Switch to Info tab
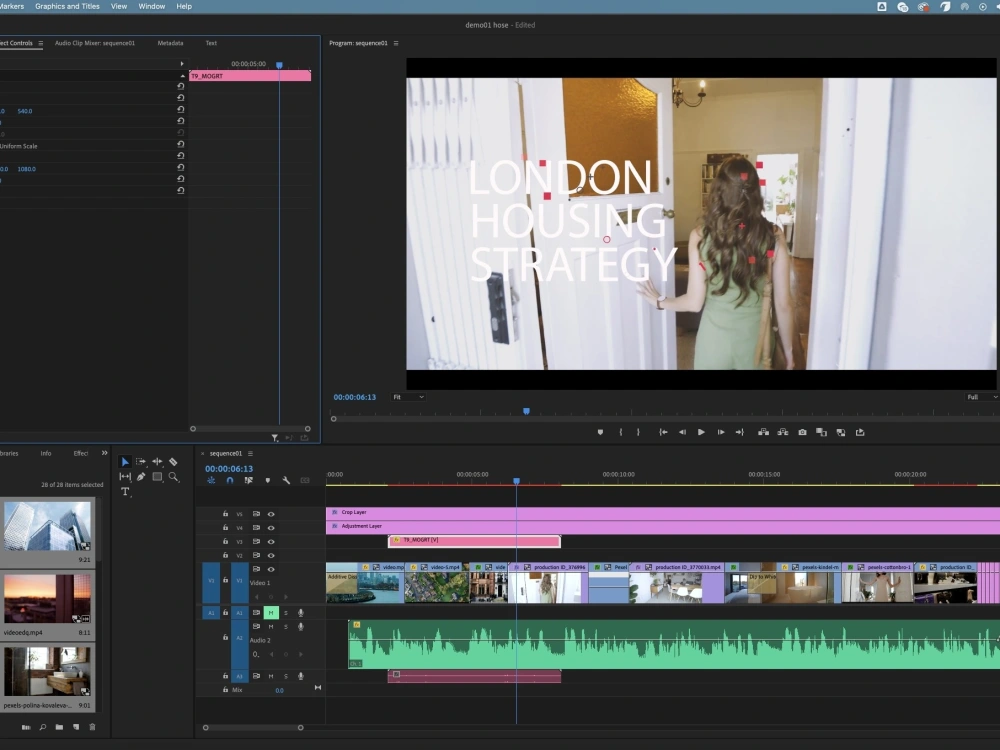The height and width of the screenshot is (750, 1000). [x=46, y=453]
